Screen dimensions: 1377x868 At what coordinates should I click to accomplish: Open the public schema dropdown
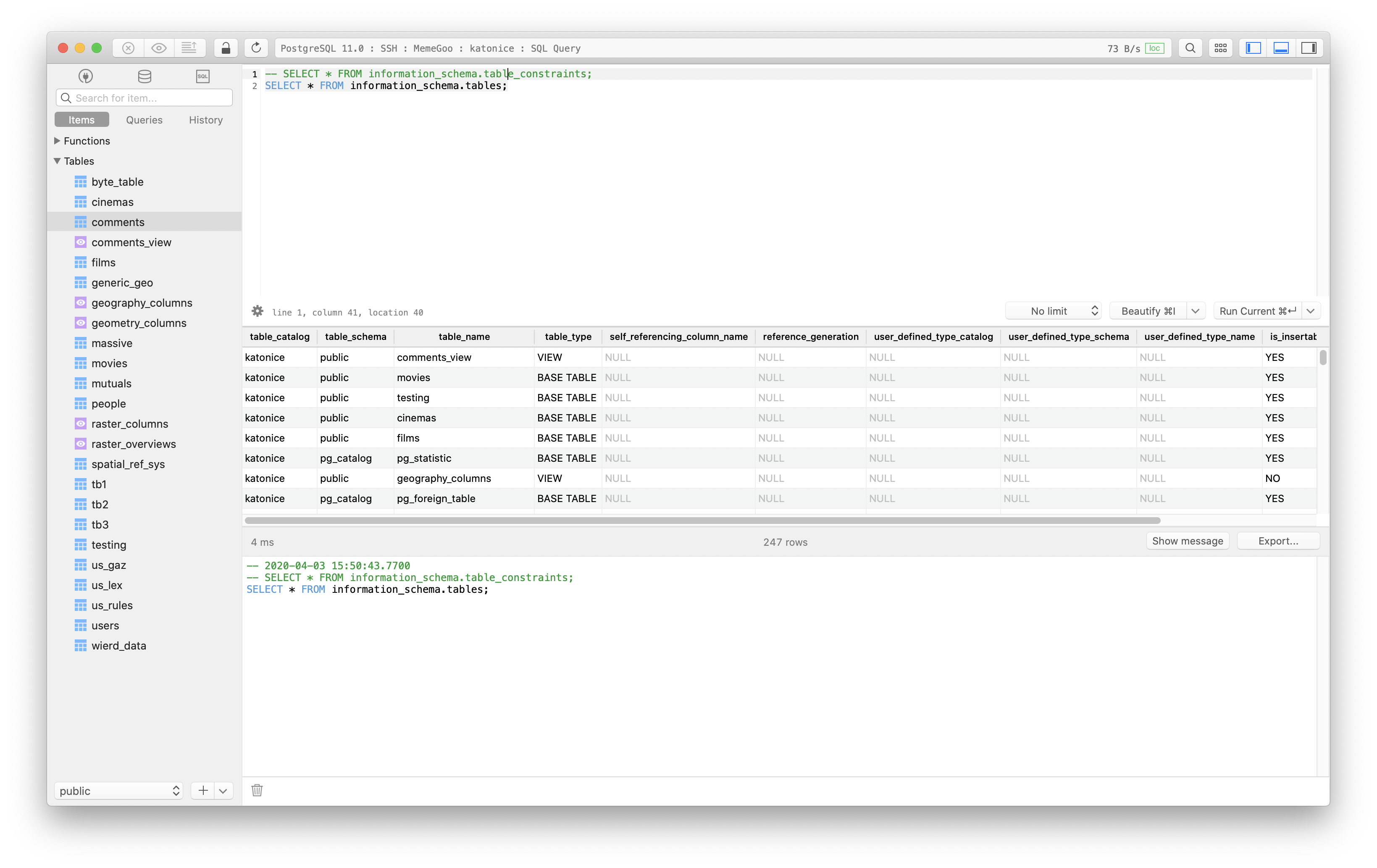(118, 790)
